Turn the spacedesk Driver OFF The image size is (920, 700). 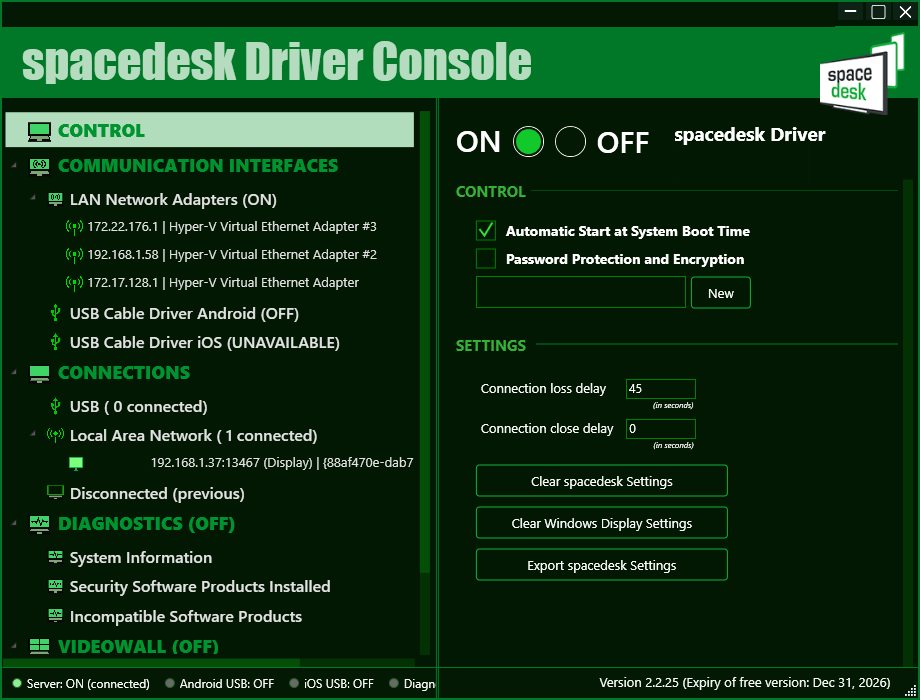coord(570,142)
